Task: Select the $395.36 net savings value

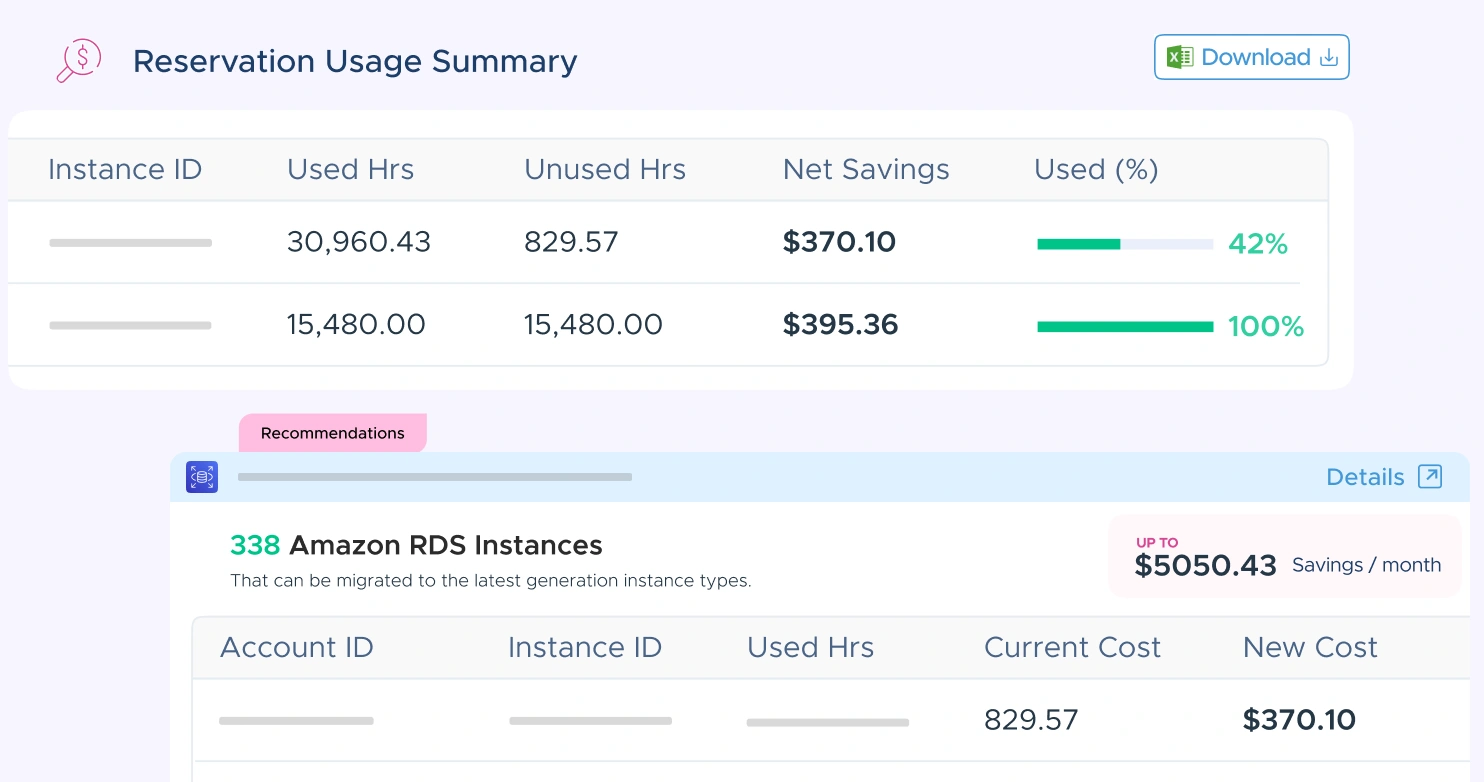Action: [x=840, y=325]
